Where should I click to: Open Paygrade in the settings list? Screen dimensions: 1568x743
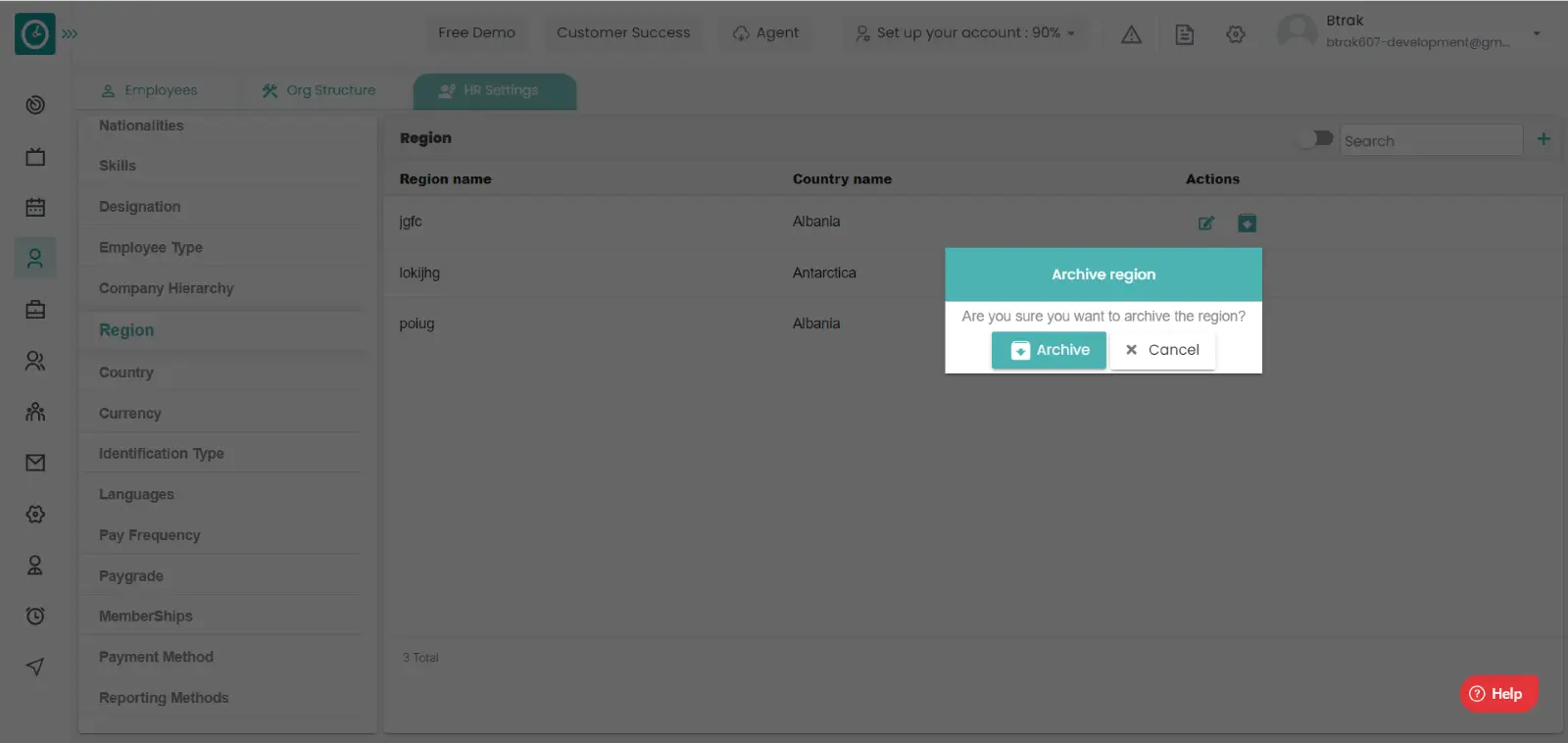tap(131, 576)
